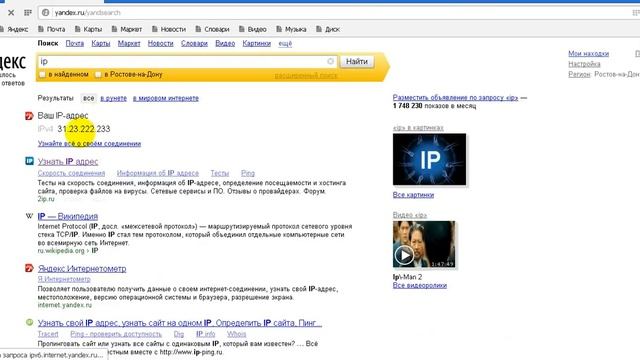This screenshot has height=360, width=640.
Task: Click the 'Ваш IP-адрес' Yandex icon
Action: (x=29, y=116)
